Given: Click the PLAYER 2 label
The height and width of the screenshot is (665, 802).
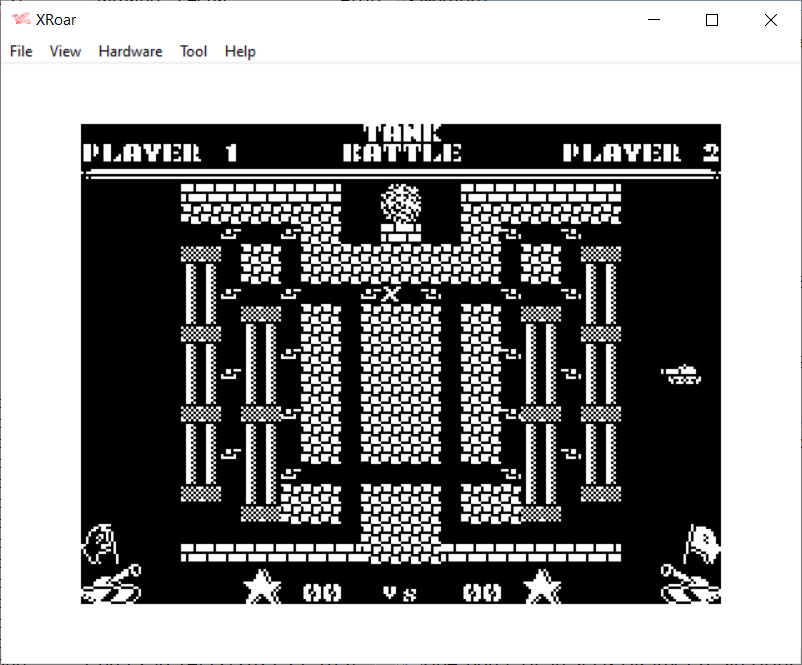Looking at the screenshot, I should coord(641,153).
